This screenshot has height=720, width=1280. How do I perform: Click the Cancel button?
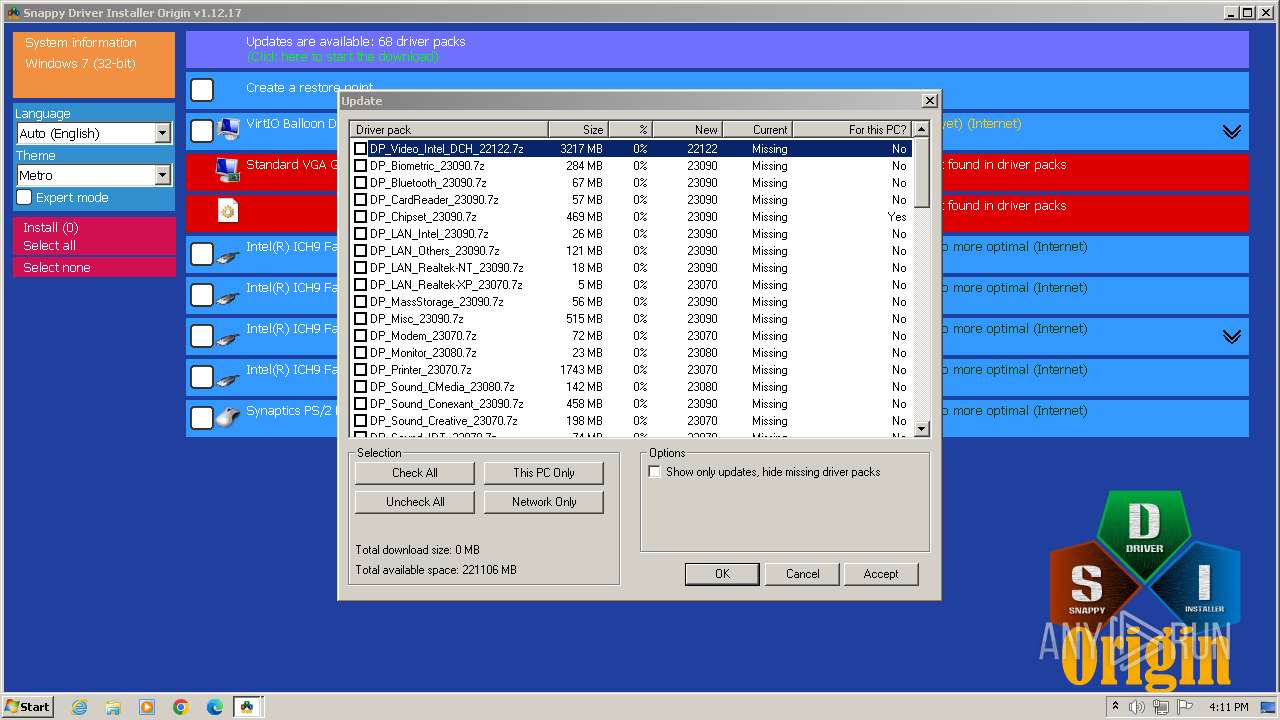click(802, 574)
